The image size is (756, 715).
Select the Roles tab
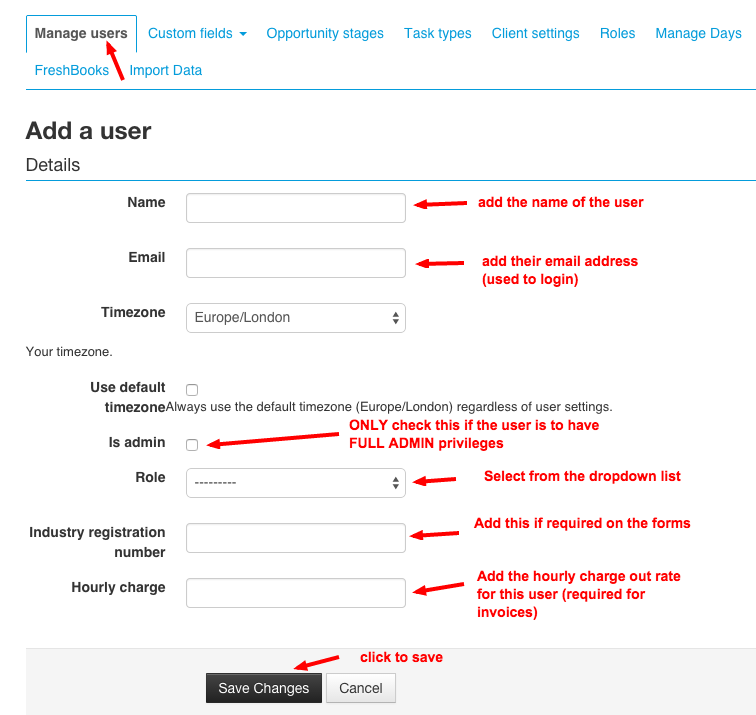[x=617, y=33]
